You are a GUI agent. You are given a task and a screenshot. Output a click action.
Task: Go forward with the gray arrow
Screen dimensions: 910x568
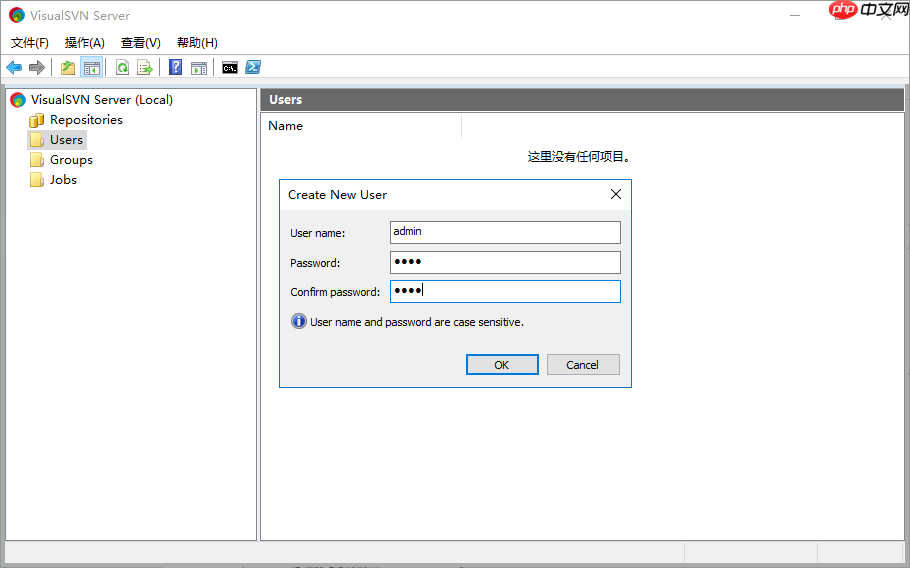coord(37,67)
